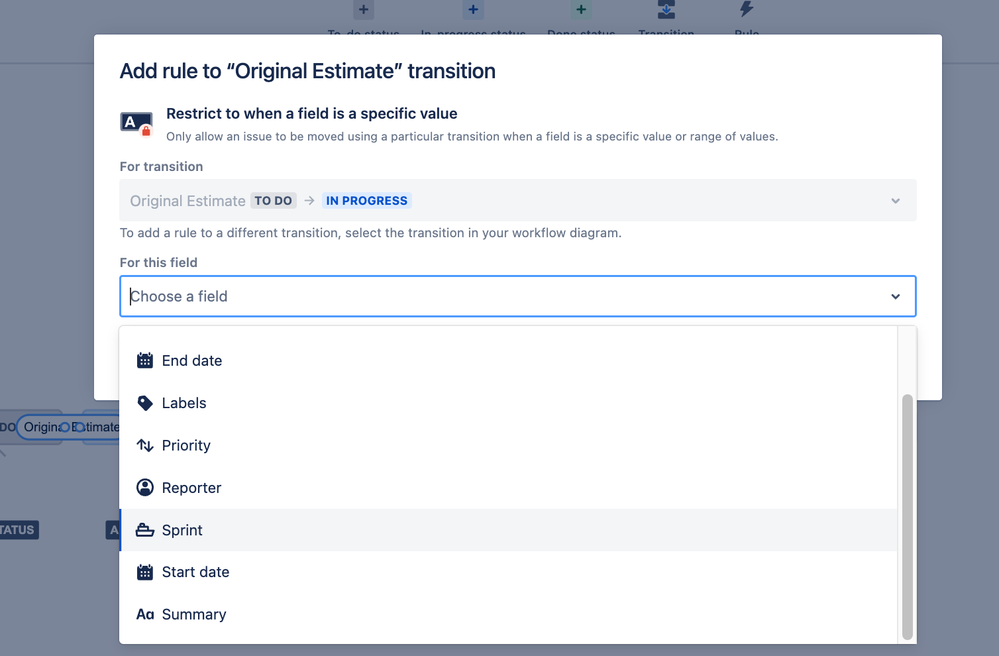Viewport: 999px width, 656px height.
Task: Click the Transition icon in background toolbar
Action: [x=666, y=10]
